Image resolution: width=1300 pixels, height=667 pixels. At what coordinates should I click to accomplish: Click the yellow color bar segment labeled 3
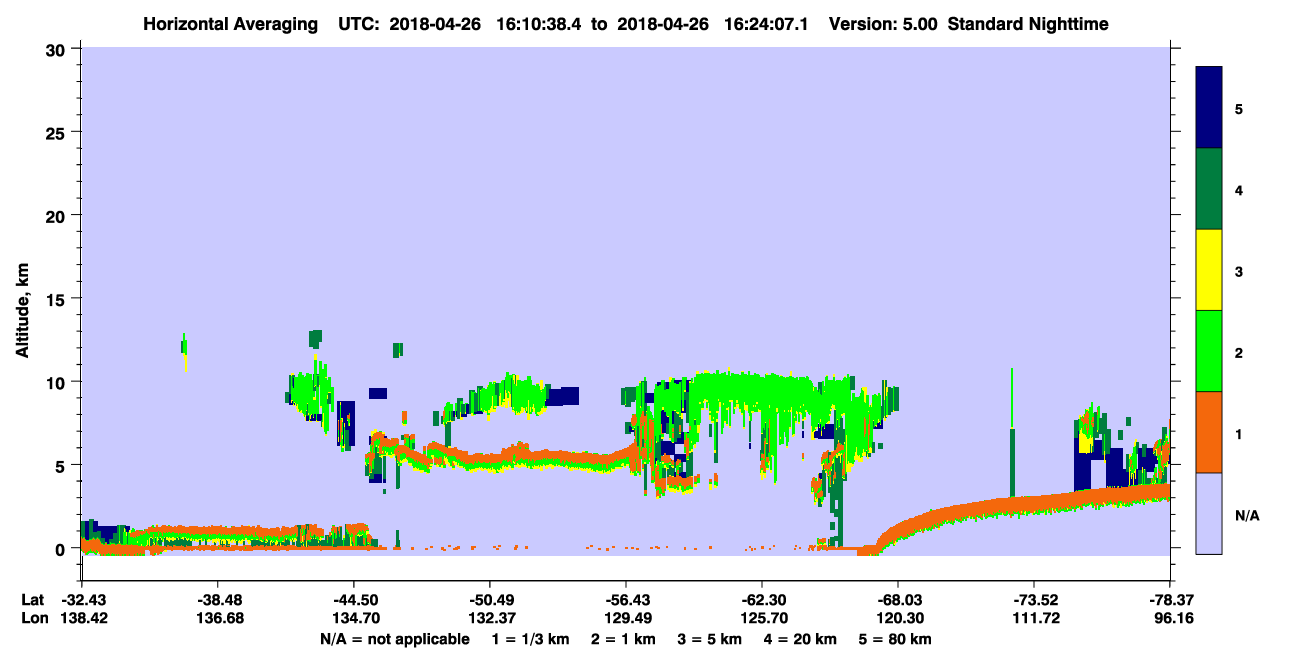pyautogui.click(x=1209, y=270)
